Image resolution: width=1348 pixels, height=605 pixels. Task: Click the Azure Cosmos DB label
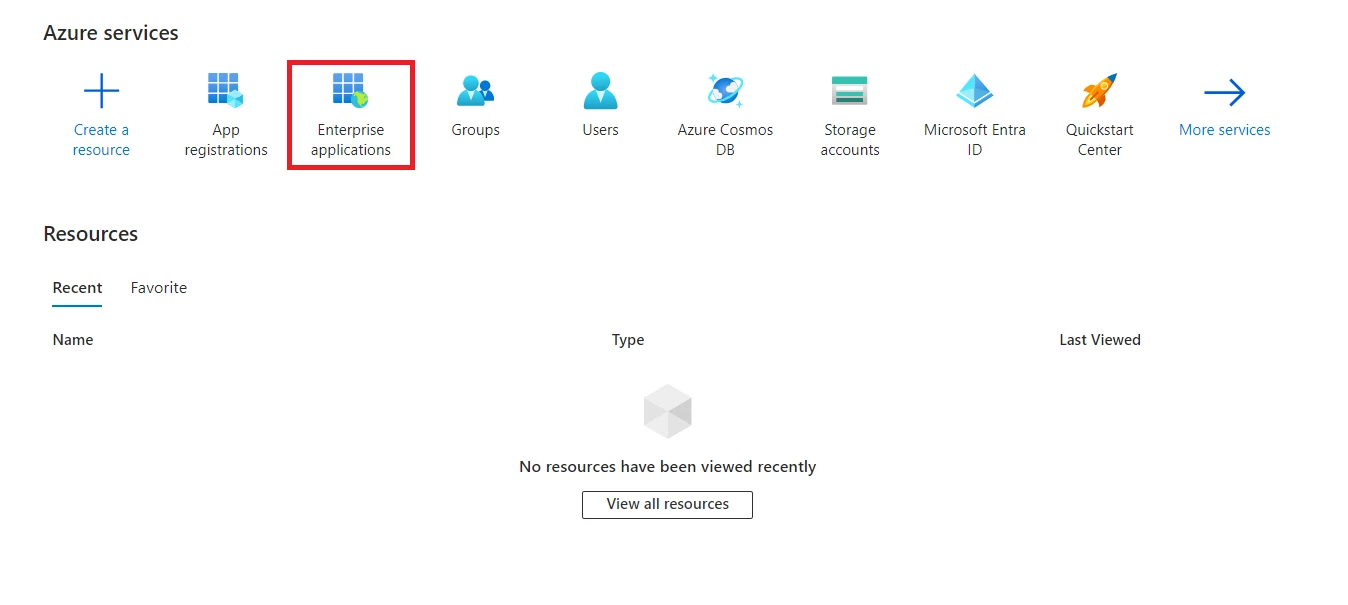click(725, 140)
